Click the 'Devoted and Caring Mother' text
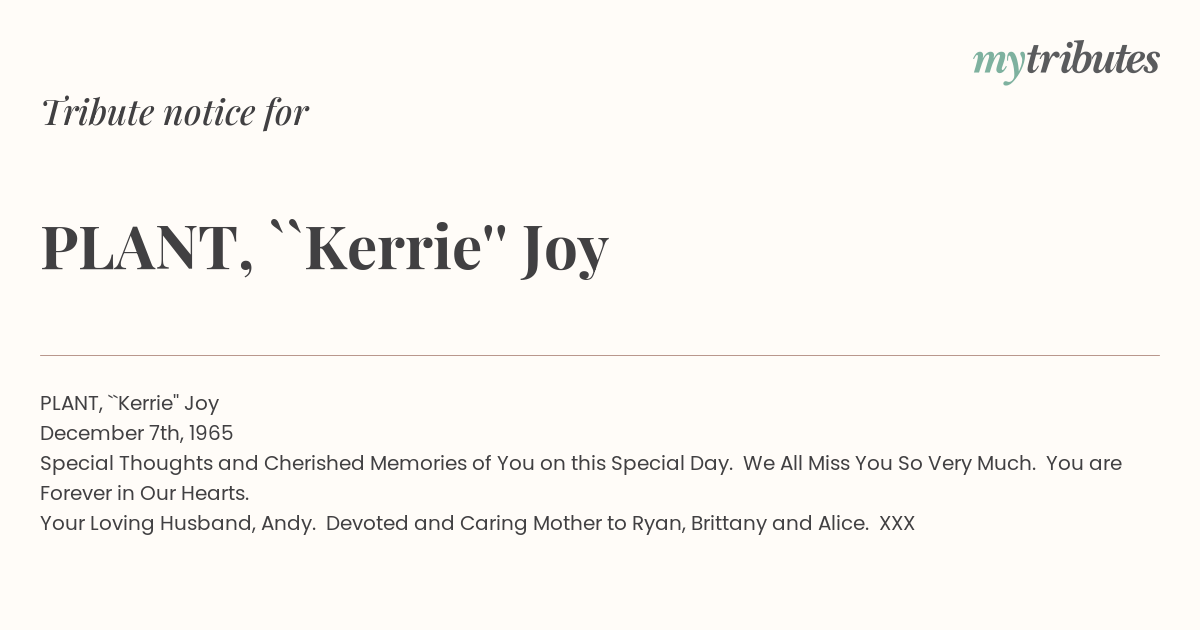Screen dimensions: 1200x630 [x=463, y=523]
